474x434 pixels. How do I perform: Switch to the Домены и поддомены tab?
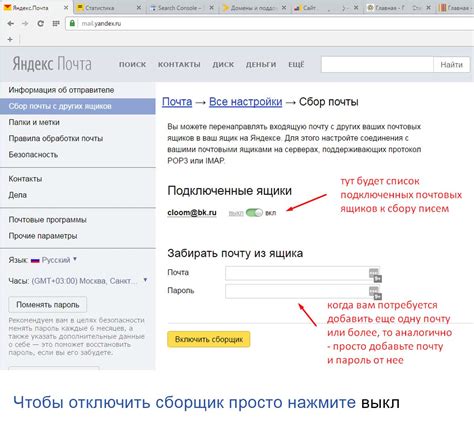tap(252, 8)
